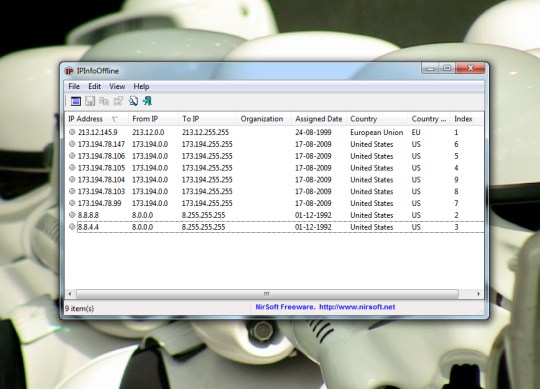Click the European Union country cell
The width and height of the screenshot is (540, 389).
pos(376,132)
